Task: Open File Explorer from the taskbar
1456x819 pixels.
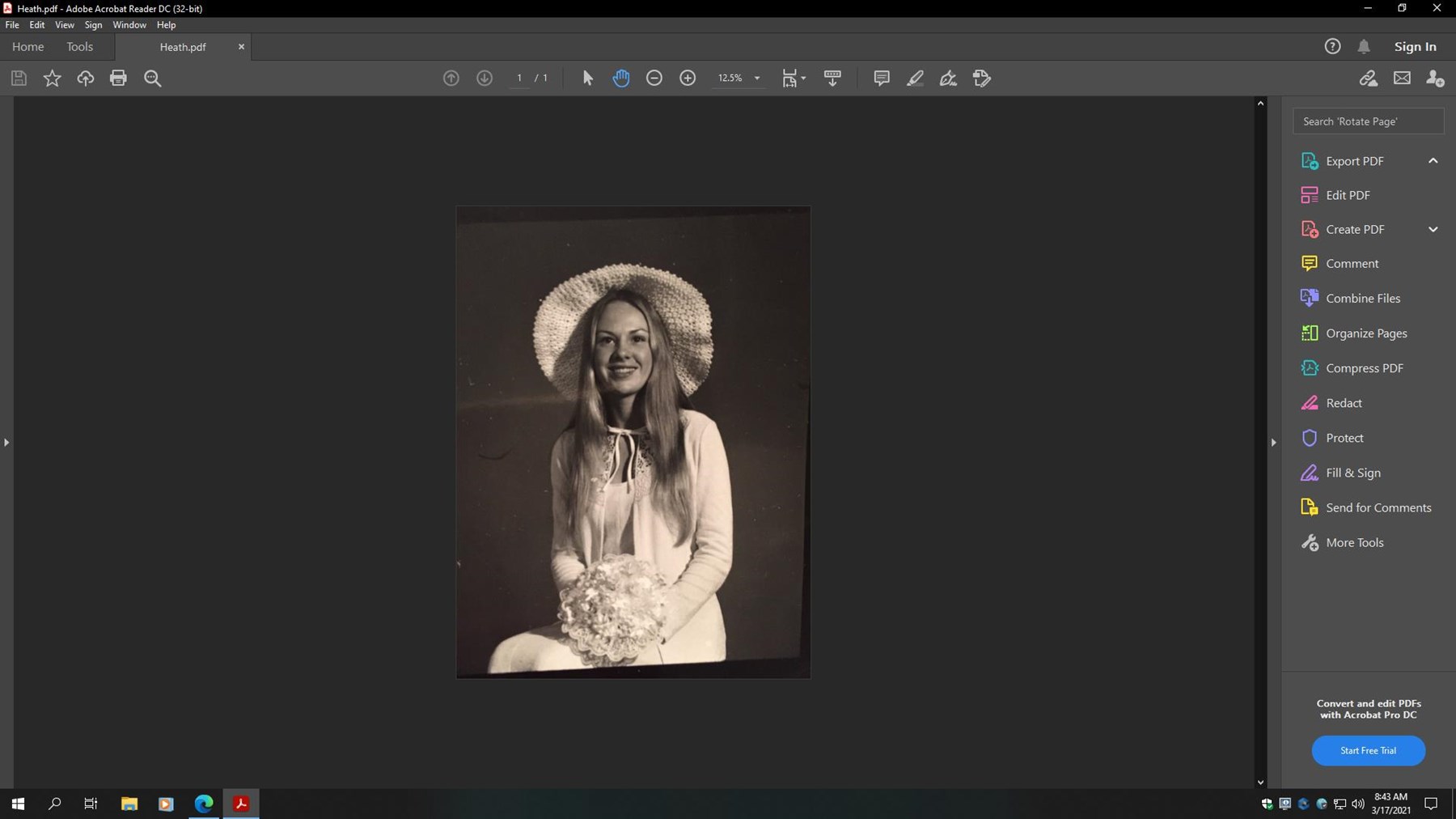Action: tap(129, 804)
